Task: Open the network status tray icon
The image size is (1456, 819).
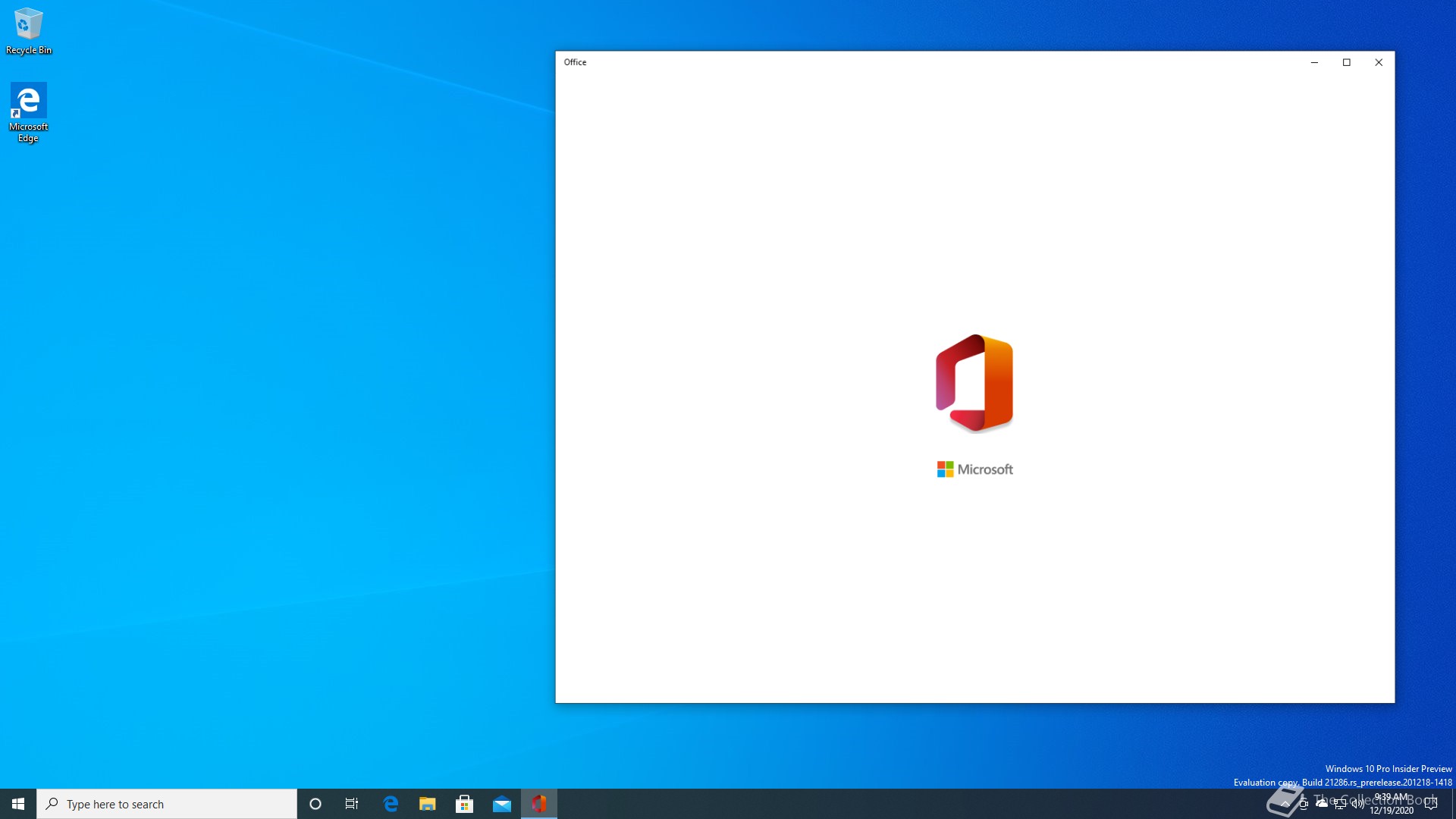Action: (1340, 804)
